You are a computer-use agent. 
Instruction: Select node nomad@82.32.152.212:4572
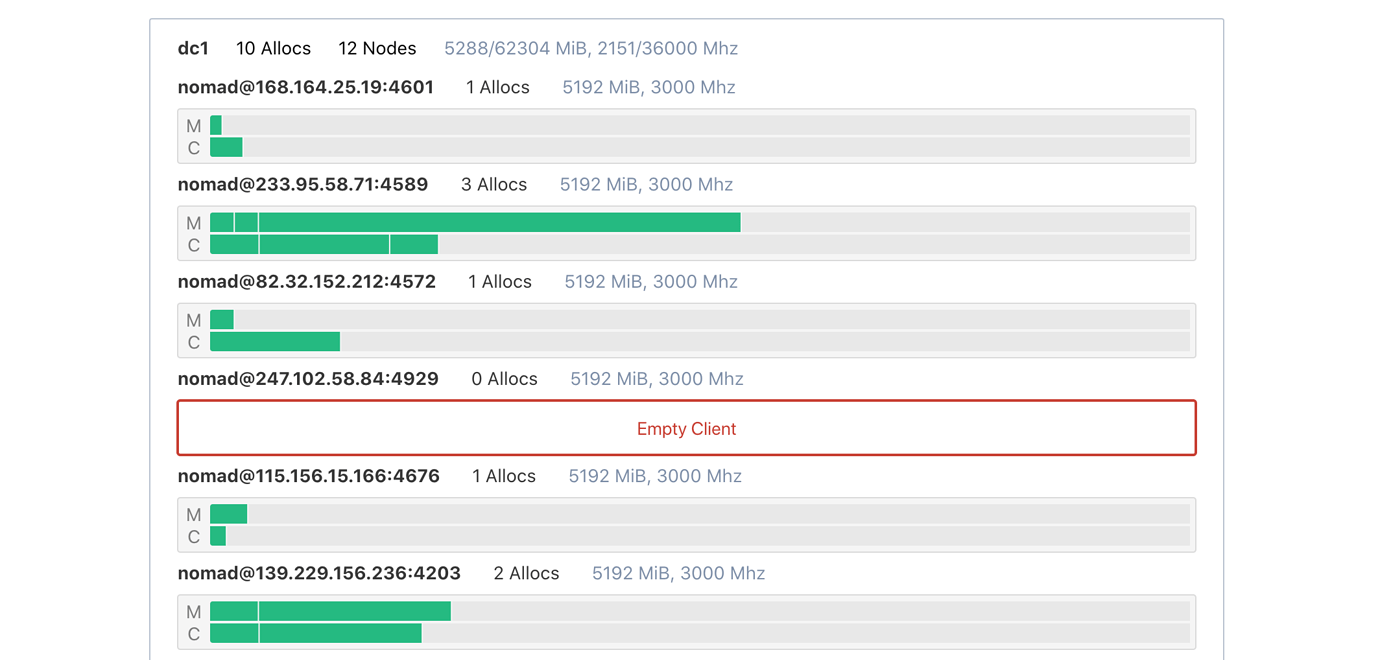coord(307,281)
